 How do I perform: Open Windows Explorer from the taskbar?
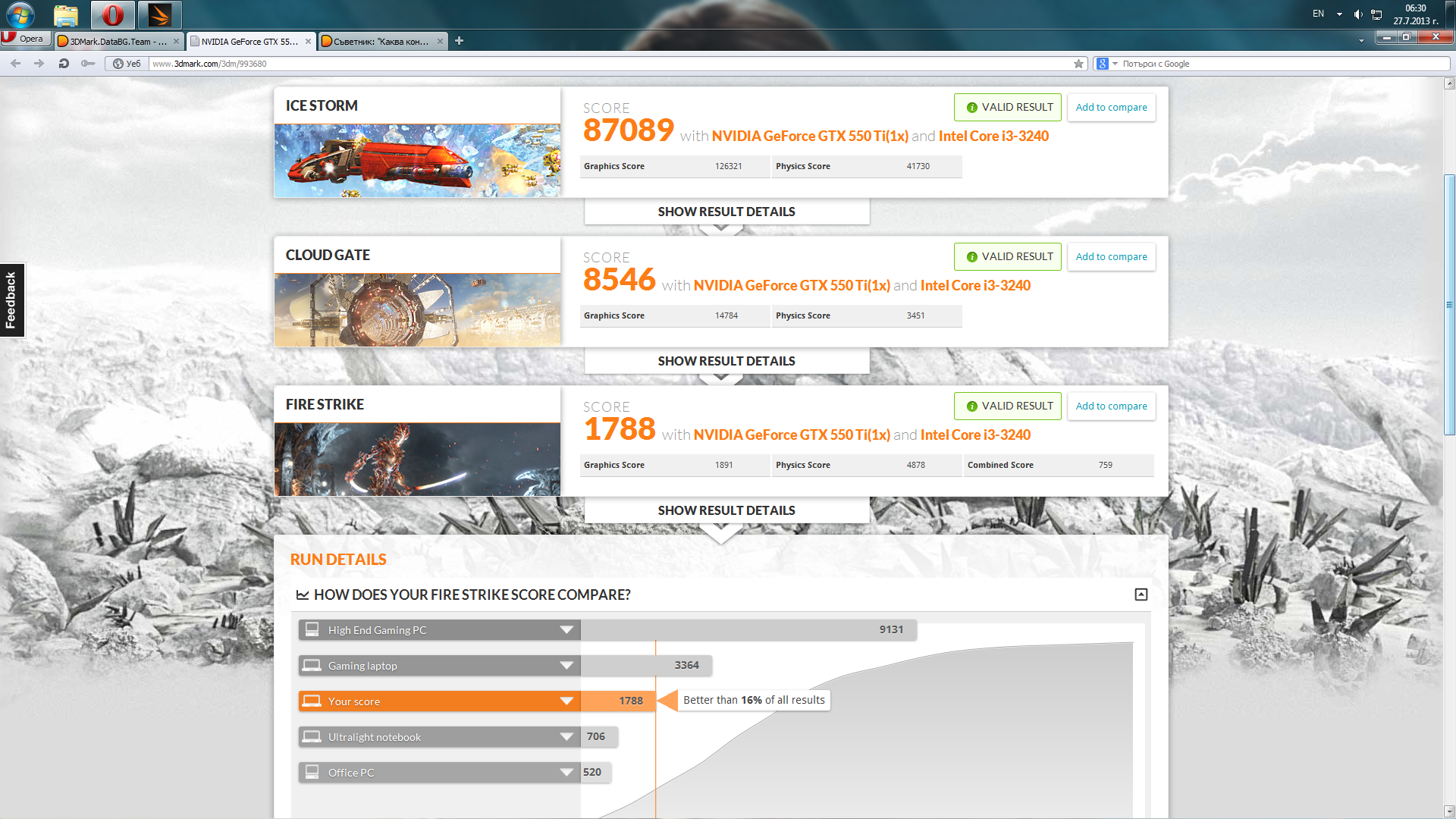point(66,14)
